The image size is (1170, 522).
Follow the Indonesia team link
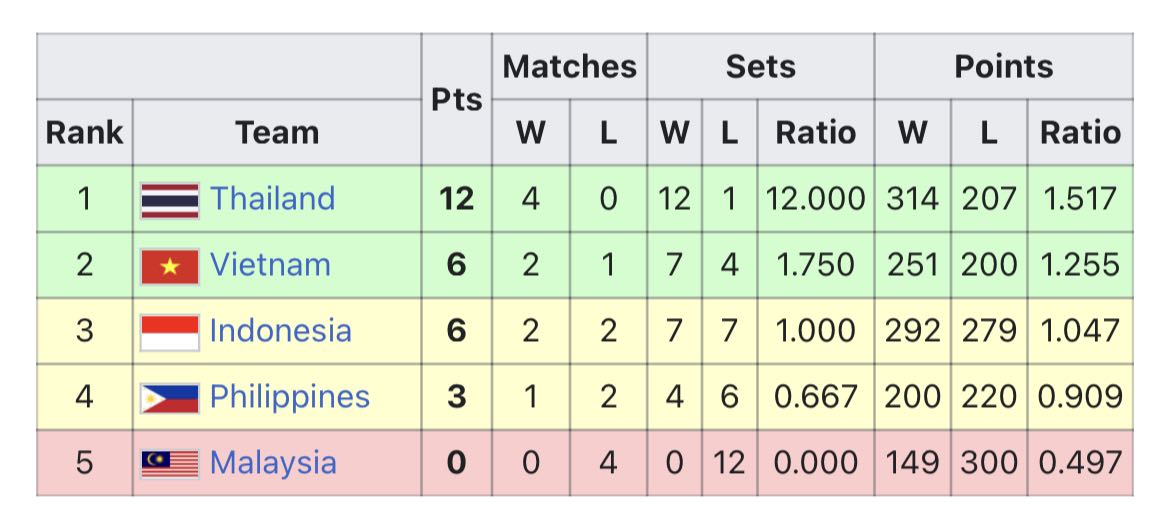(280, 331)
